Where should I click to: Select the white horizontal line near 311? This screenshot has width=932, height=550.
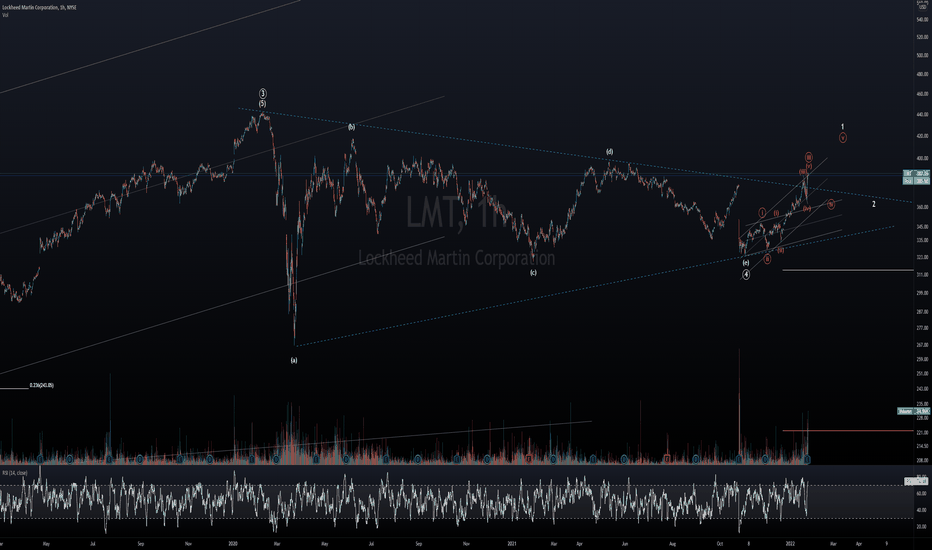pos(848,270)
